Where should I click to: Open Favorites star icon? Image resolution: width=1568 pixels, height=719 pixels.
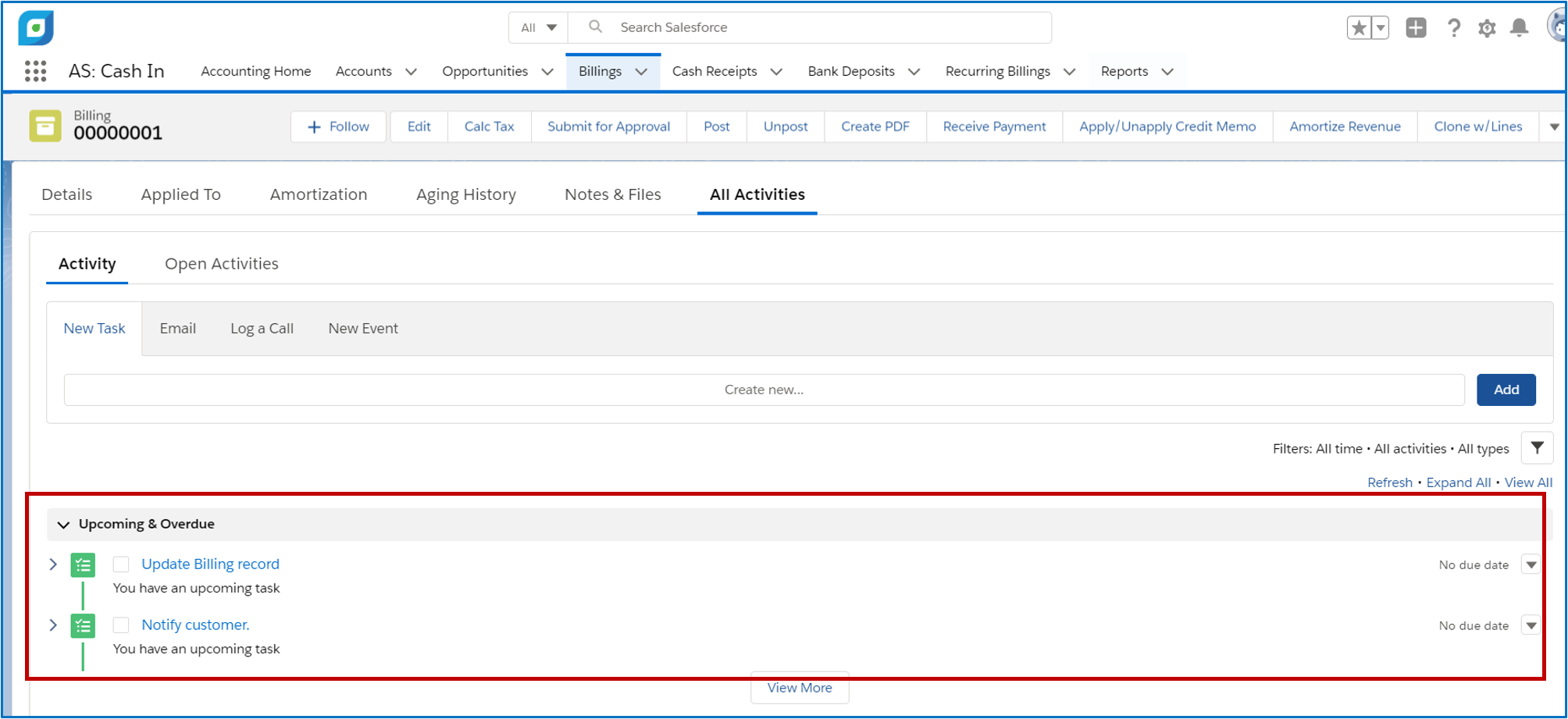(1359, 28)
